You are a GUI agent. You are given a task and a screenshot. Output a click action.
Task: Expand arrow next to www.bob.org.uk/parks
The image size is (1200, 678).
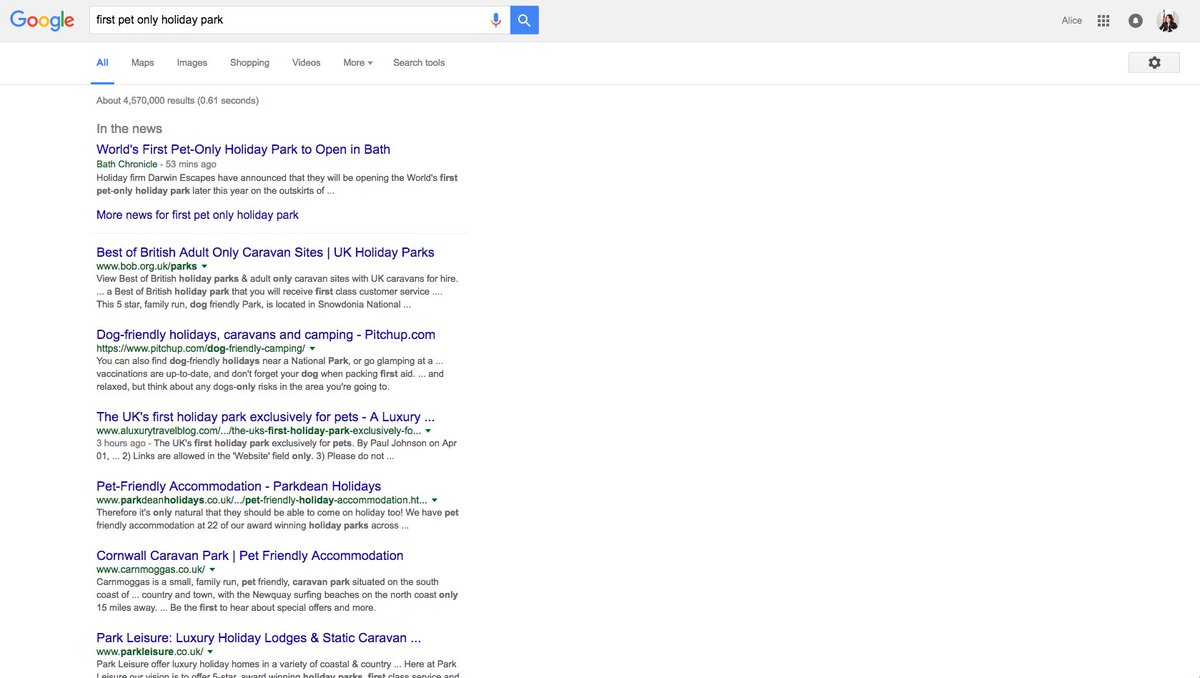click(205, 267)
